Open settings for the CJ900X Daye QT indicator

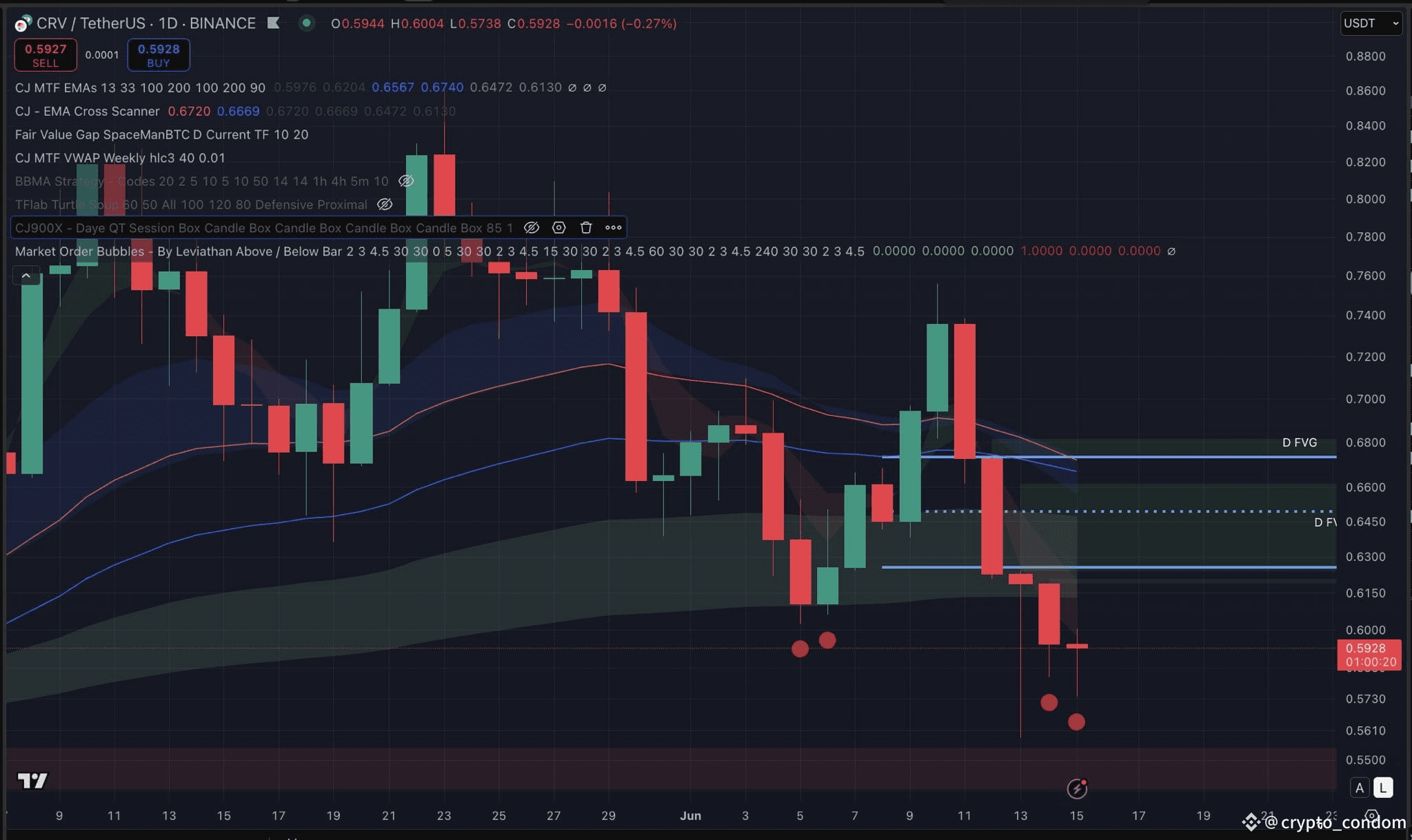558,227
